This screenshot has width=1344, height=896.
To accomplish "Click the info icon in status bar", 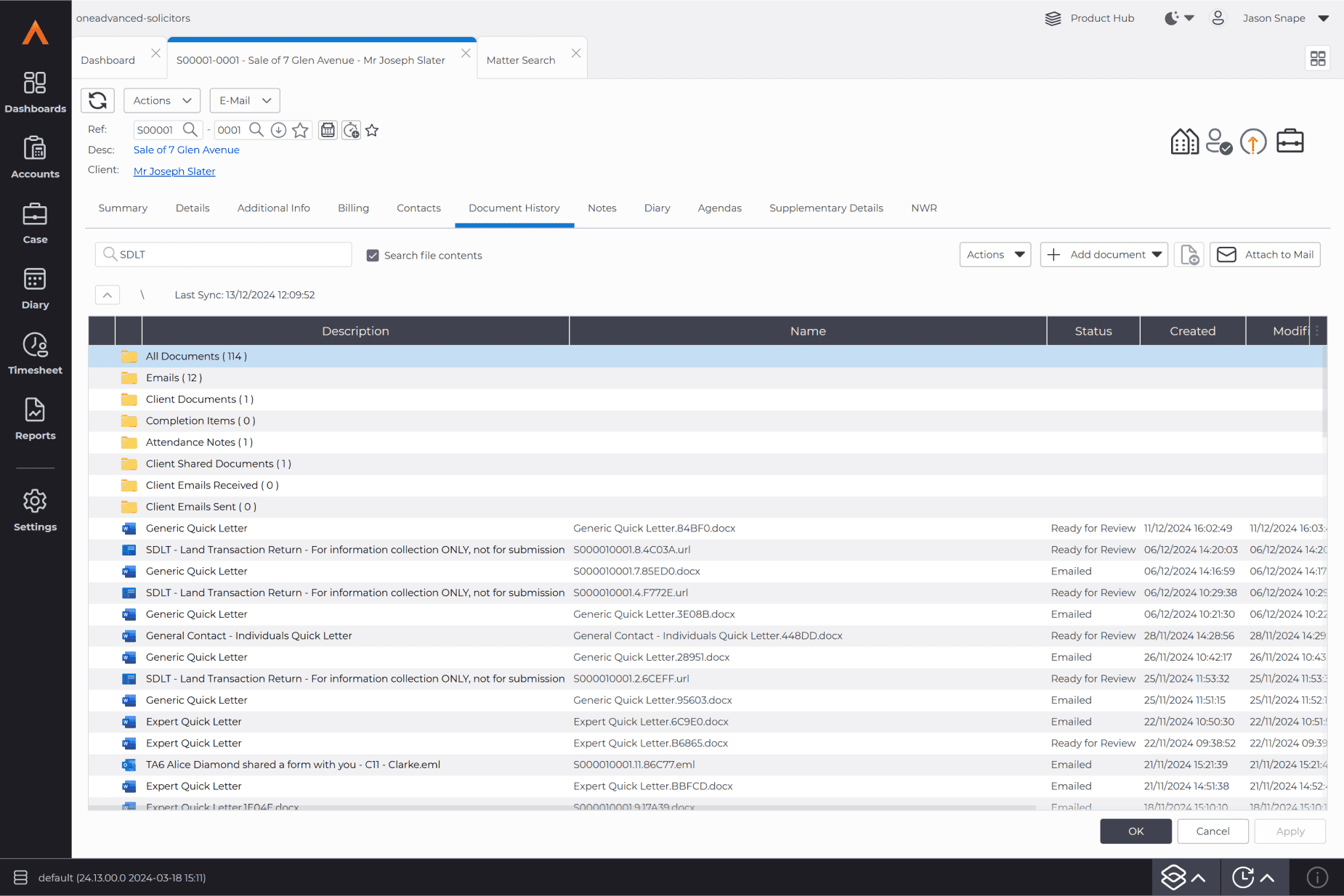I will pyautogui.click(x=1317, y=877).
